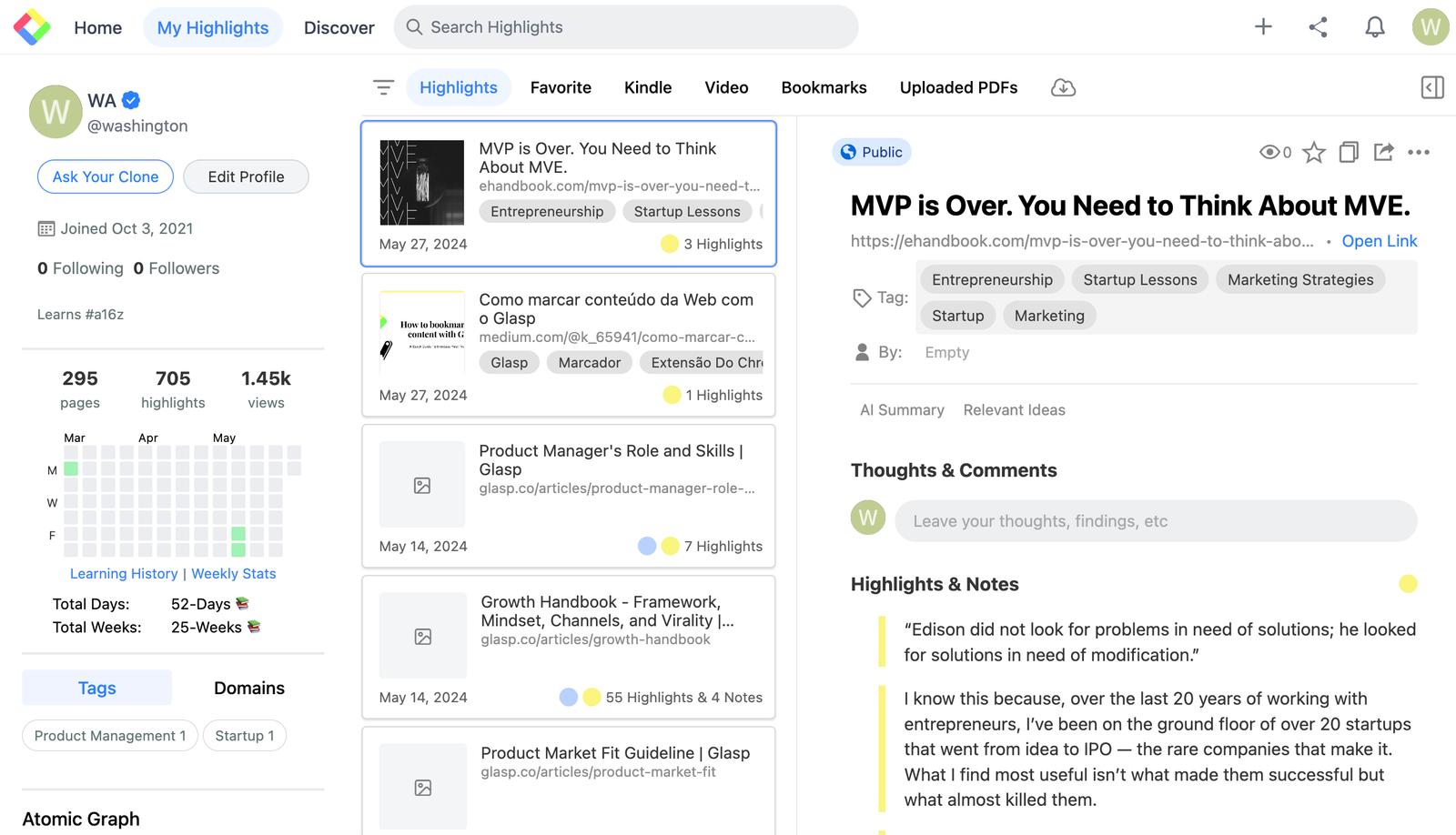Click the Startup 1 tag chip
Screen dimensions: 1456x835
point(245,736)
